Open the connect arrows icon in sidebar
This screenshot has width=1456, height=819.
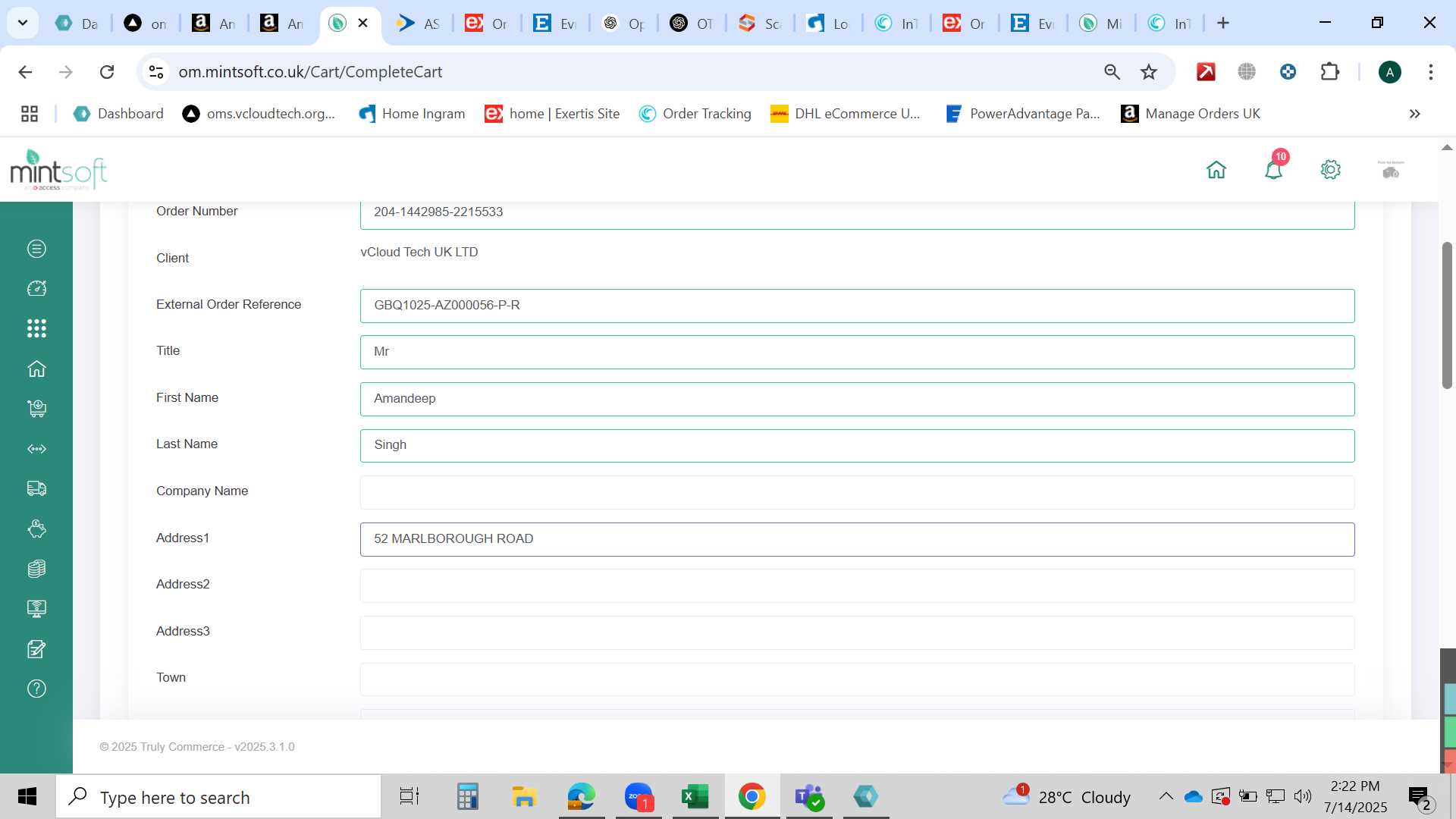(x=36, y=449)
